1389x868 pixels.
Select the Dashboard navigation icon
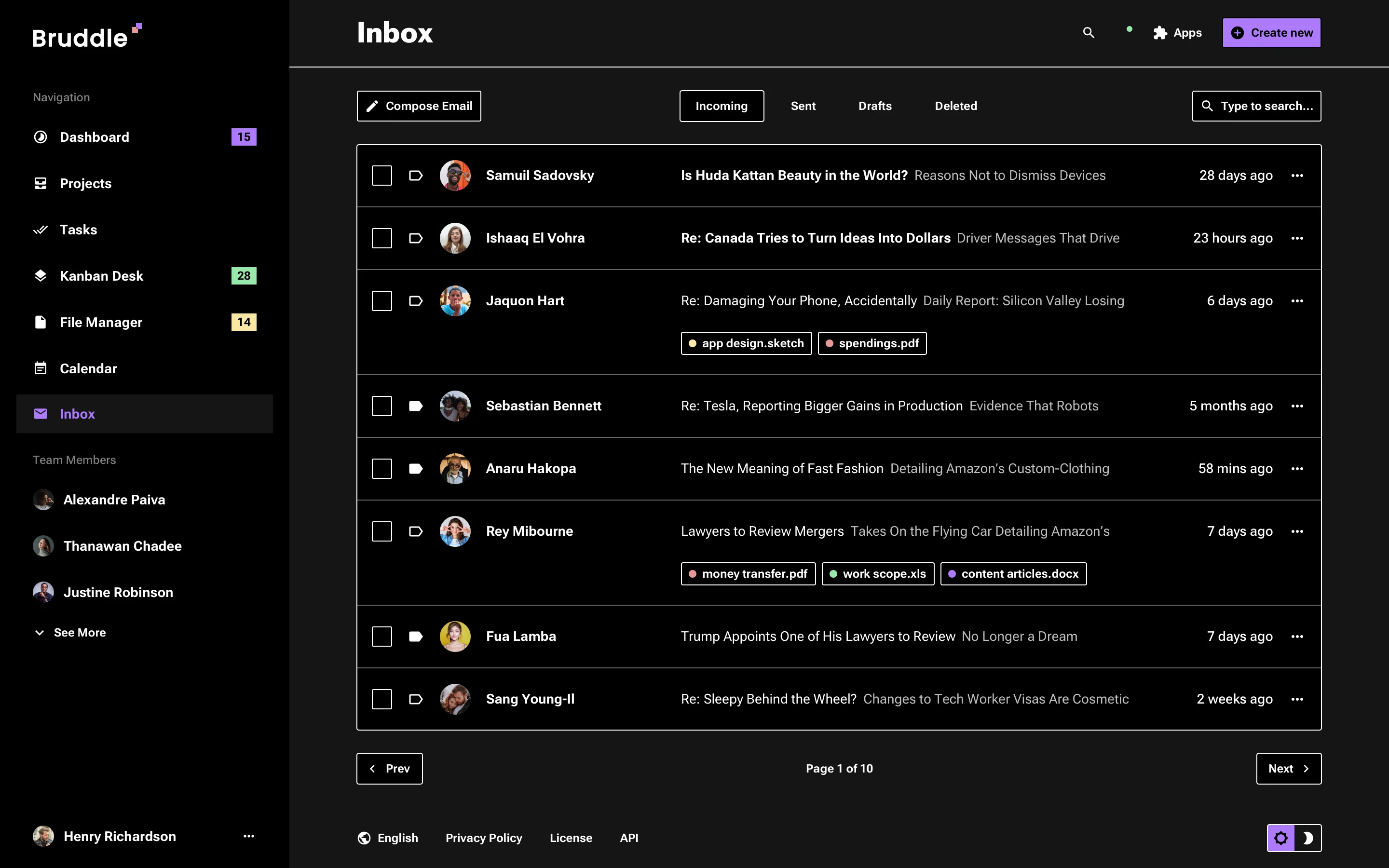click(40, 136)
